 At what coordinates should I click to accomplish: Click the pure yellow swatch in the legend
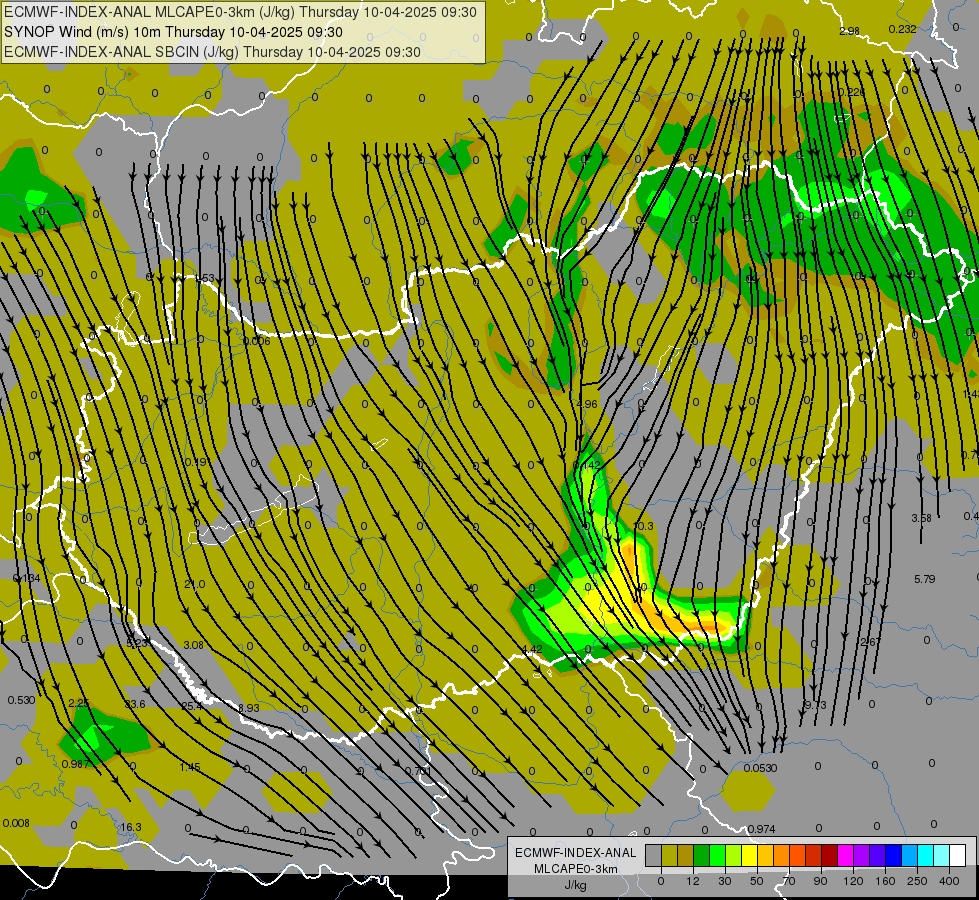pos(749,856)
